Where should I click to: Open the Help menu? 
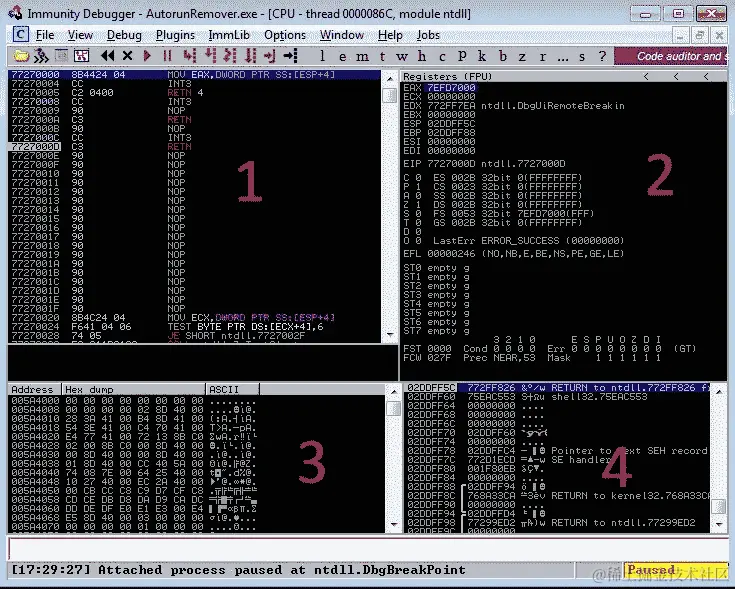pyautogui.click(x=390, y=35)
